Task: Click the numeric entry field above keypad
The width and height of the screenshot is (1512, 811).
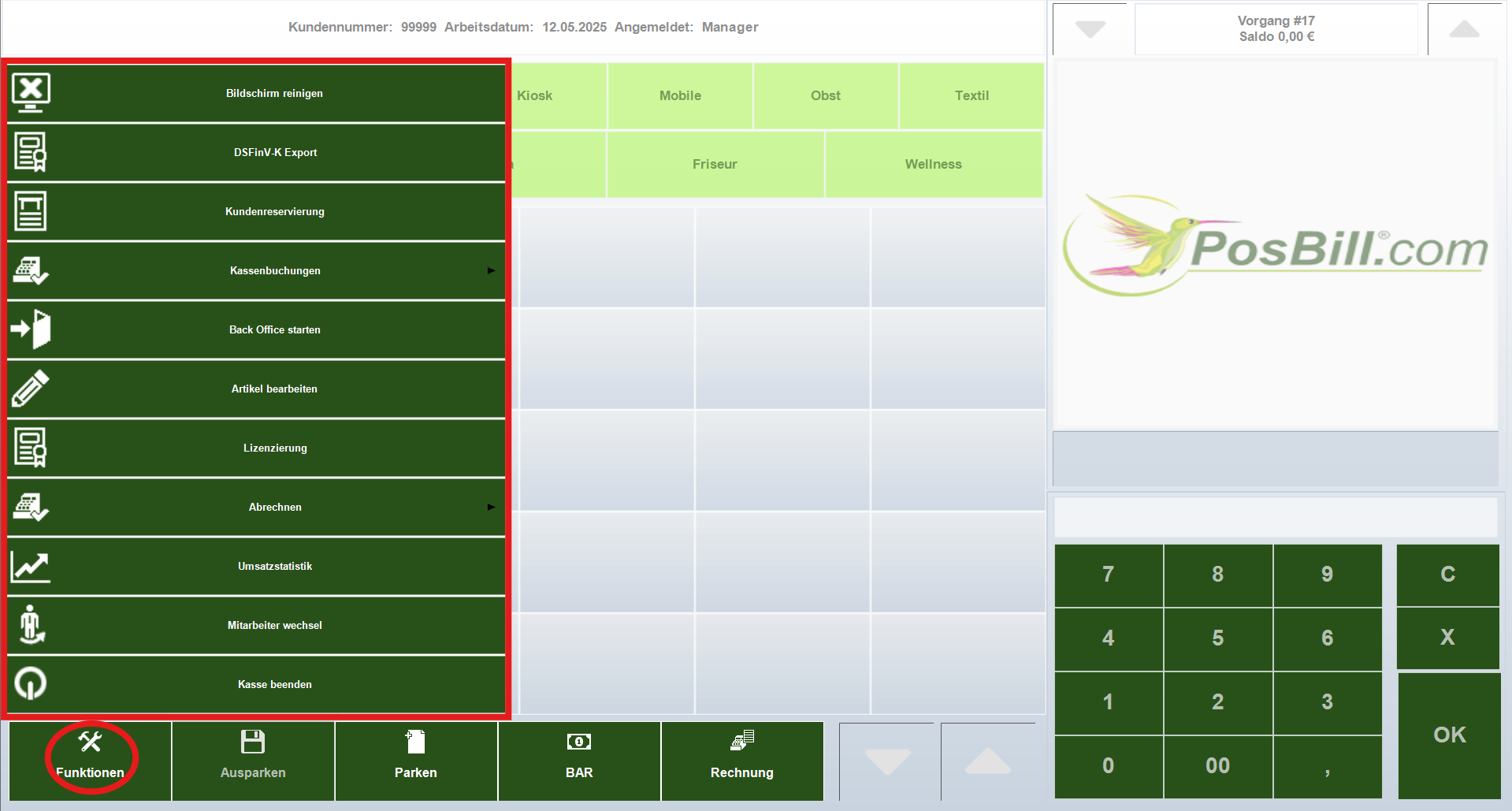Action: [1275, 517]
